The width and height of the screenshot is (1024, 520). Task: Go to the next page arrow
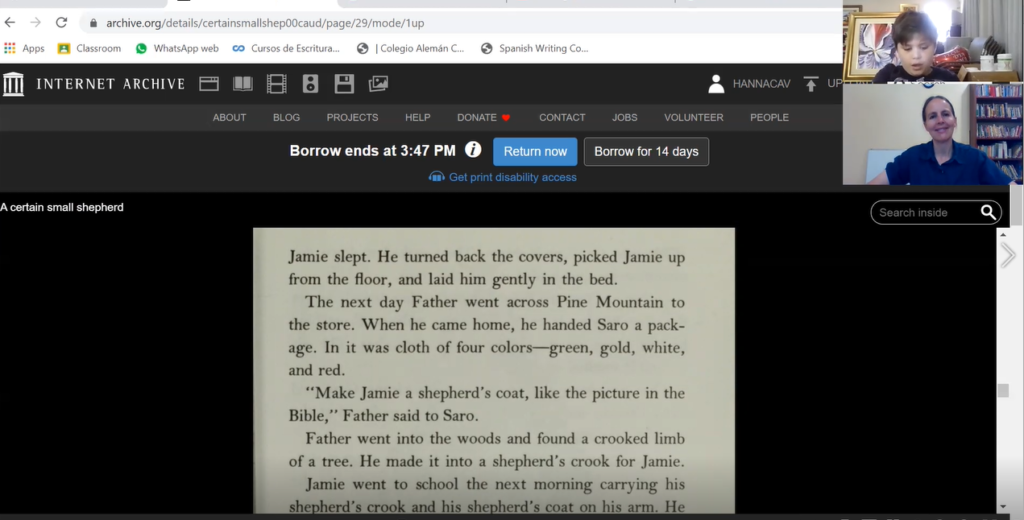click(x=1007, y=256)
